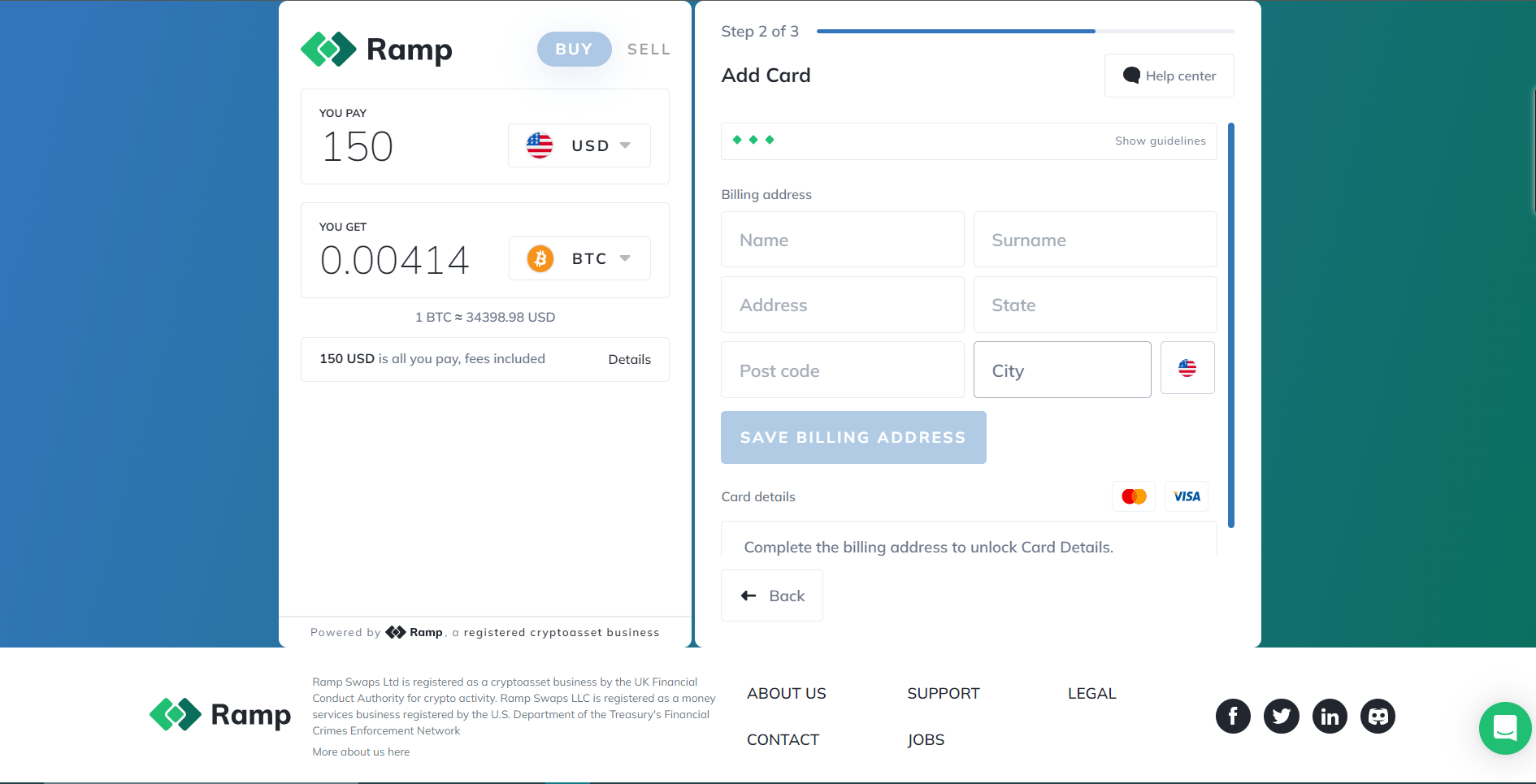Open the Facebook social icon
Image resolution: width=1536 pixels, height=784 pixels.
pos(1233,716)
